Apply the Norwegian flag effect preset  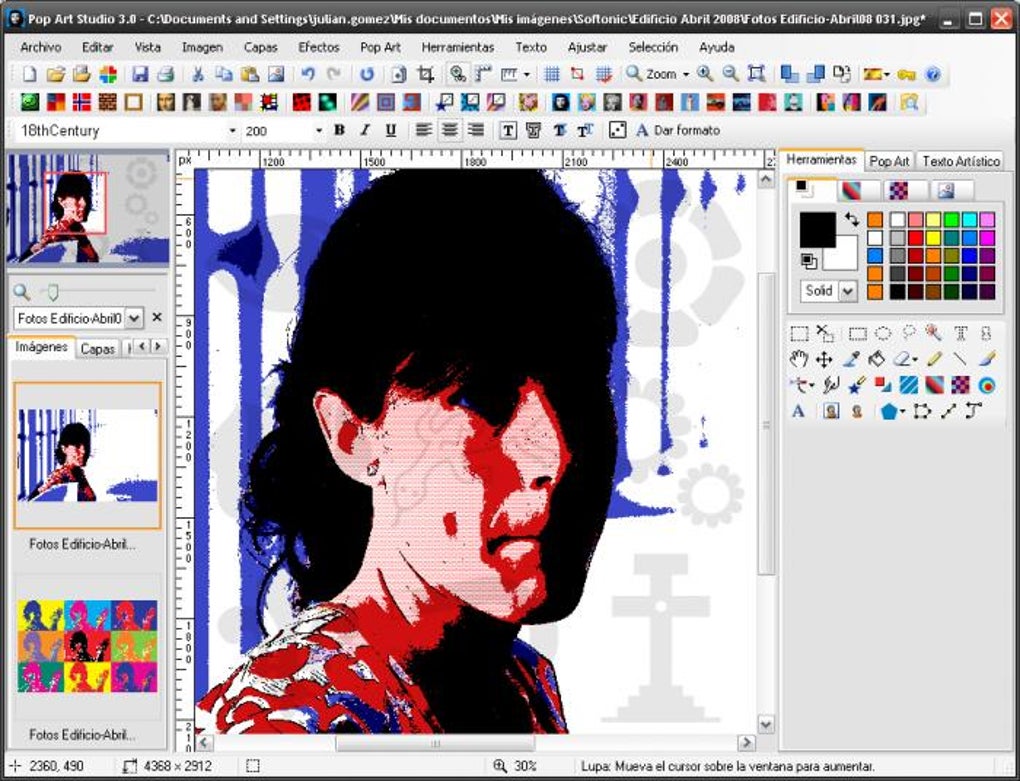coord(81,102)
